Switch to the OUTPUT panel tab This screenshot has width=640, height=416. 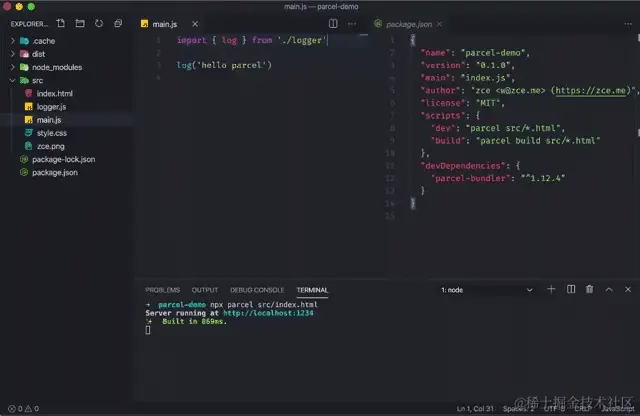pyautogui.click(x=205, y=290)
